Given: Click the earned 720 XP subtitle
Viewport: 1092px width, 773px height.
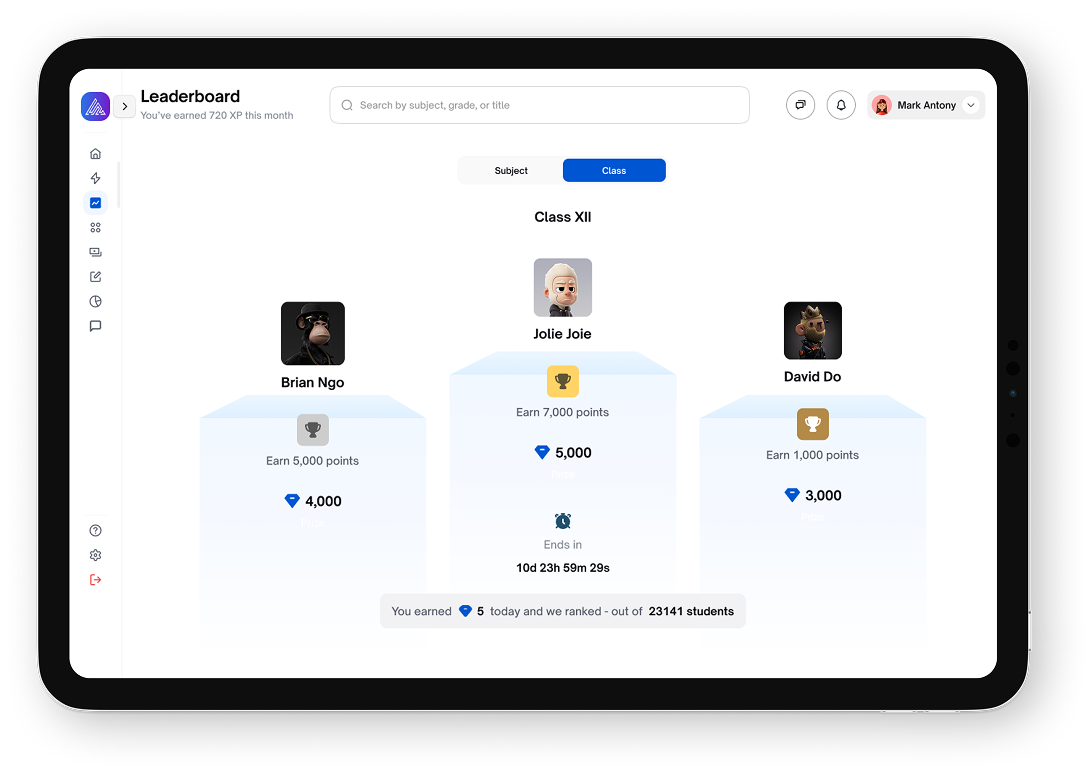Looking at the screenshot, I should (217, 116).
